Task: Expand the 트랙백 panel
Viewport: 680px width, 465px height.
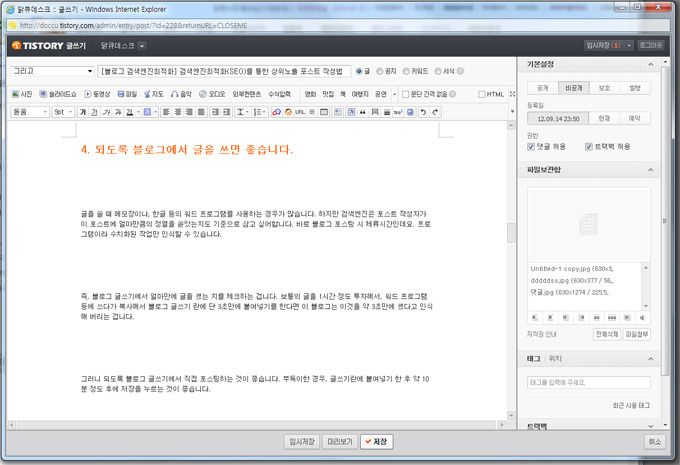Action: (651, 426)
